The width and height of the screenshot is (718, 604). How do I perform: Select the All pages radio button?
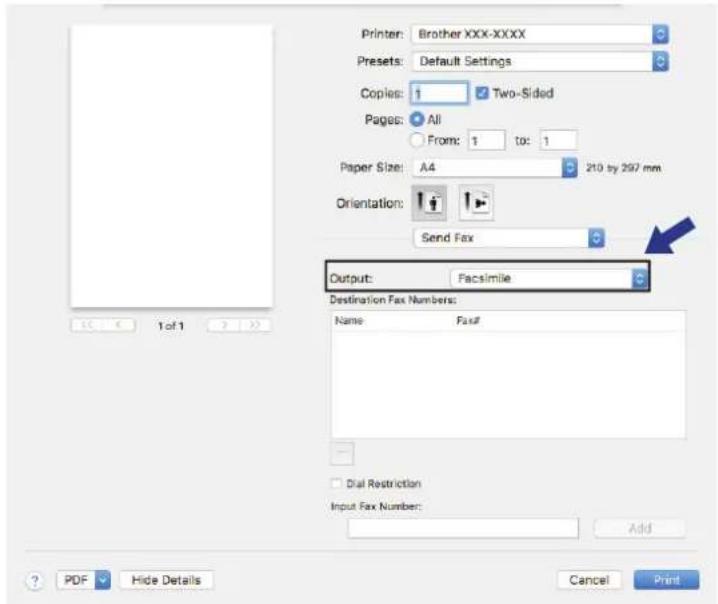click(417, 120)
